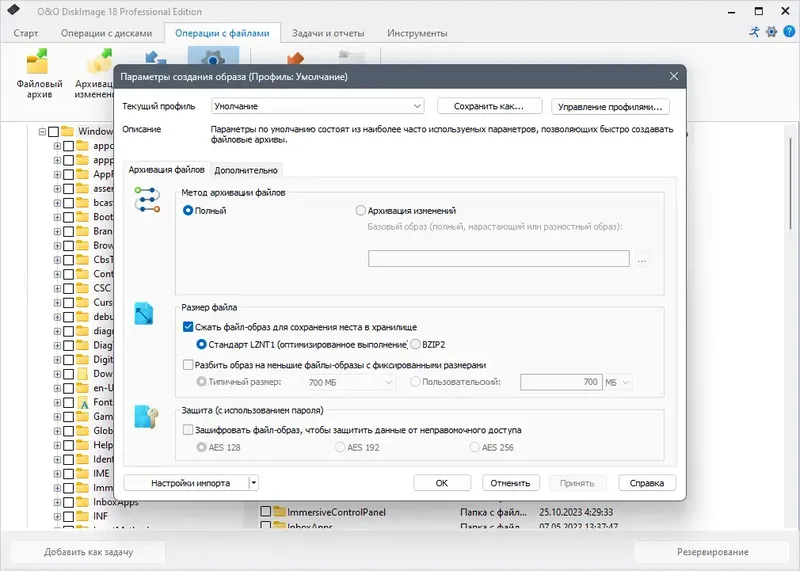
Task: Collapse the Windows folder tree node
Action: click(42, 132)
